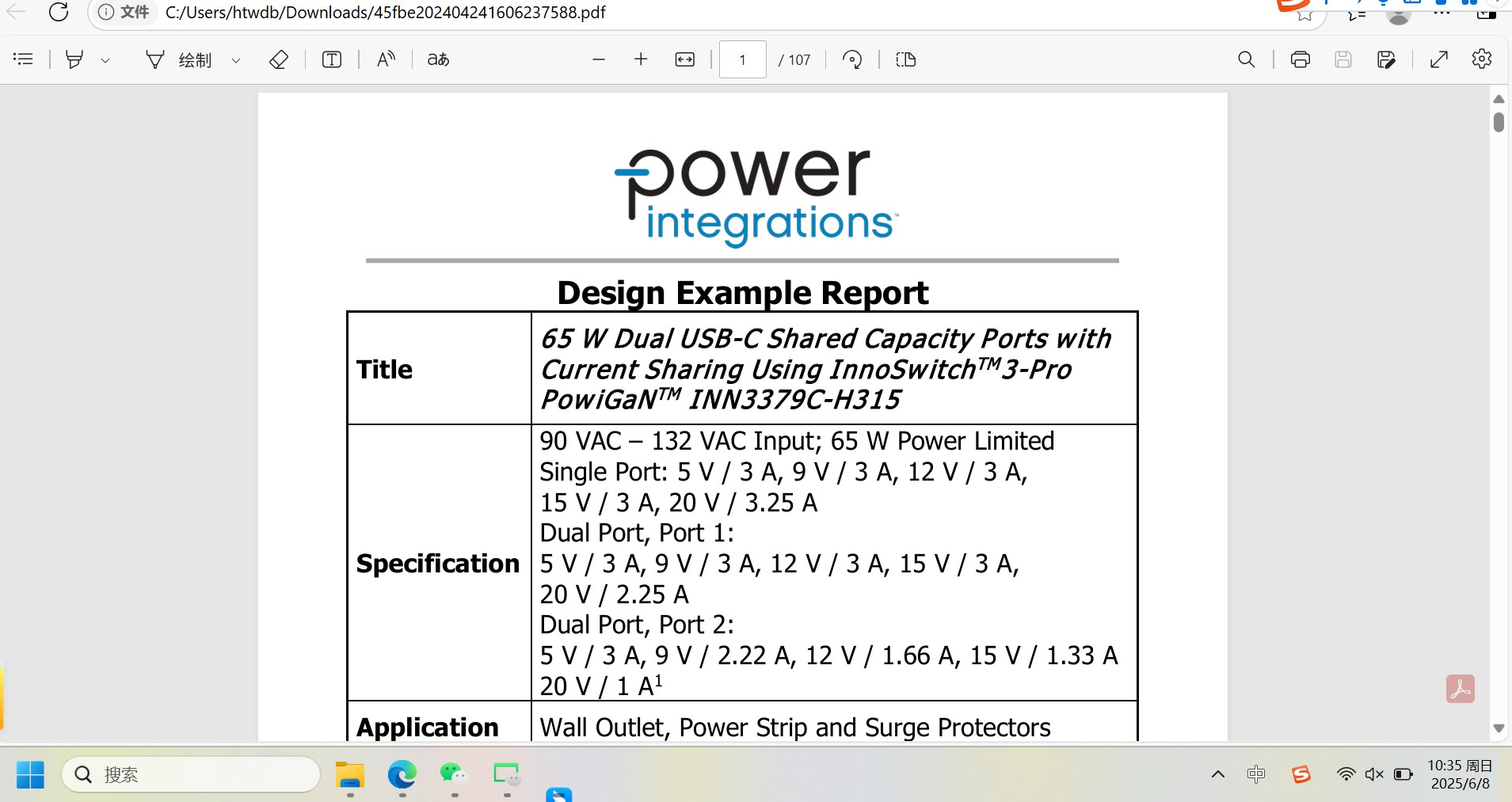Screen dimensions: 1512x802
Task: Unmute the system volume
Action: (1374, 774)
